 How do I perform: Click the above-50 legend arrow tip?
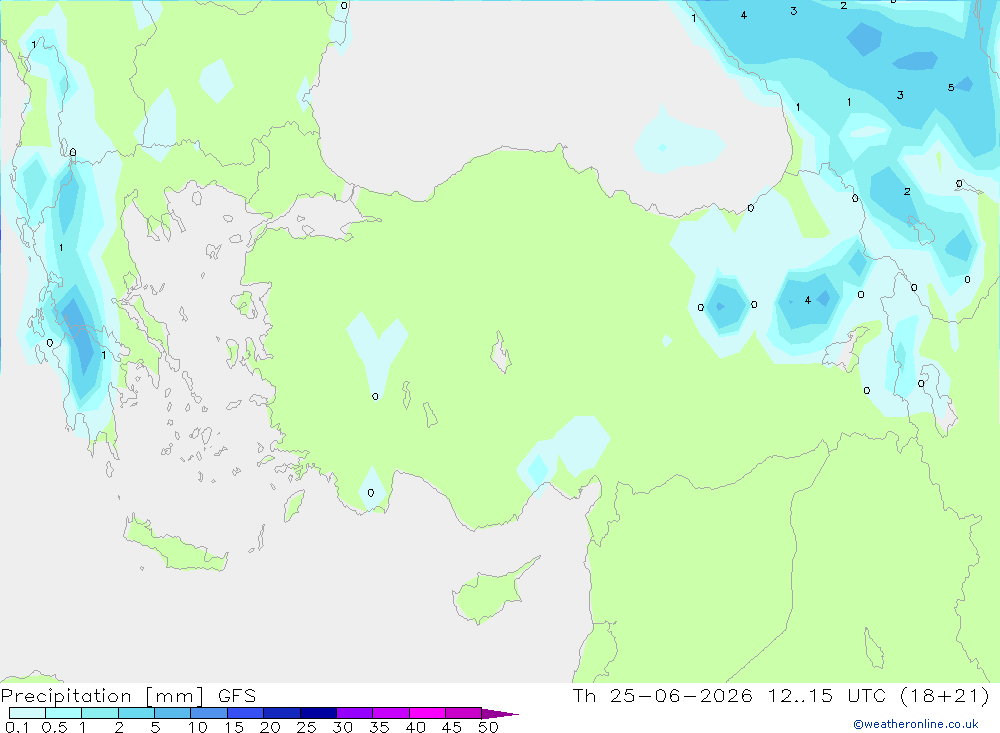(500, 714)
